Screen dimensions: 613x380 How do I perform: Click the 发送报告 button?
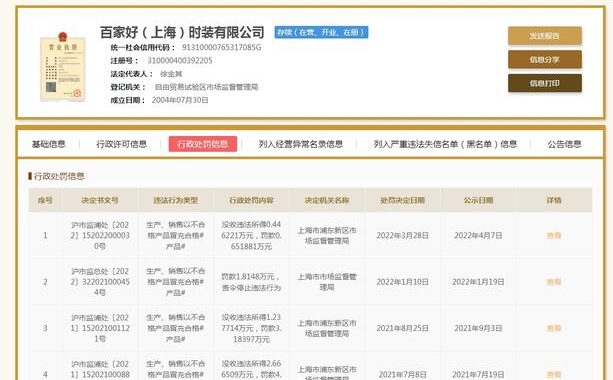click(545, 36)
